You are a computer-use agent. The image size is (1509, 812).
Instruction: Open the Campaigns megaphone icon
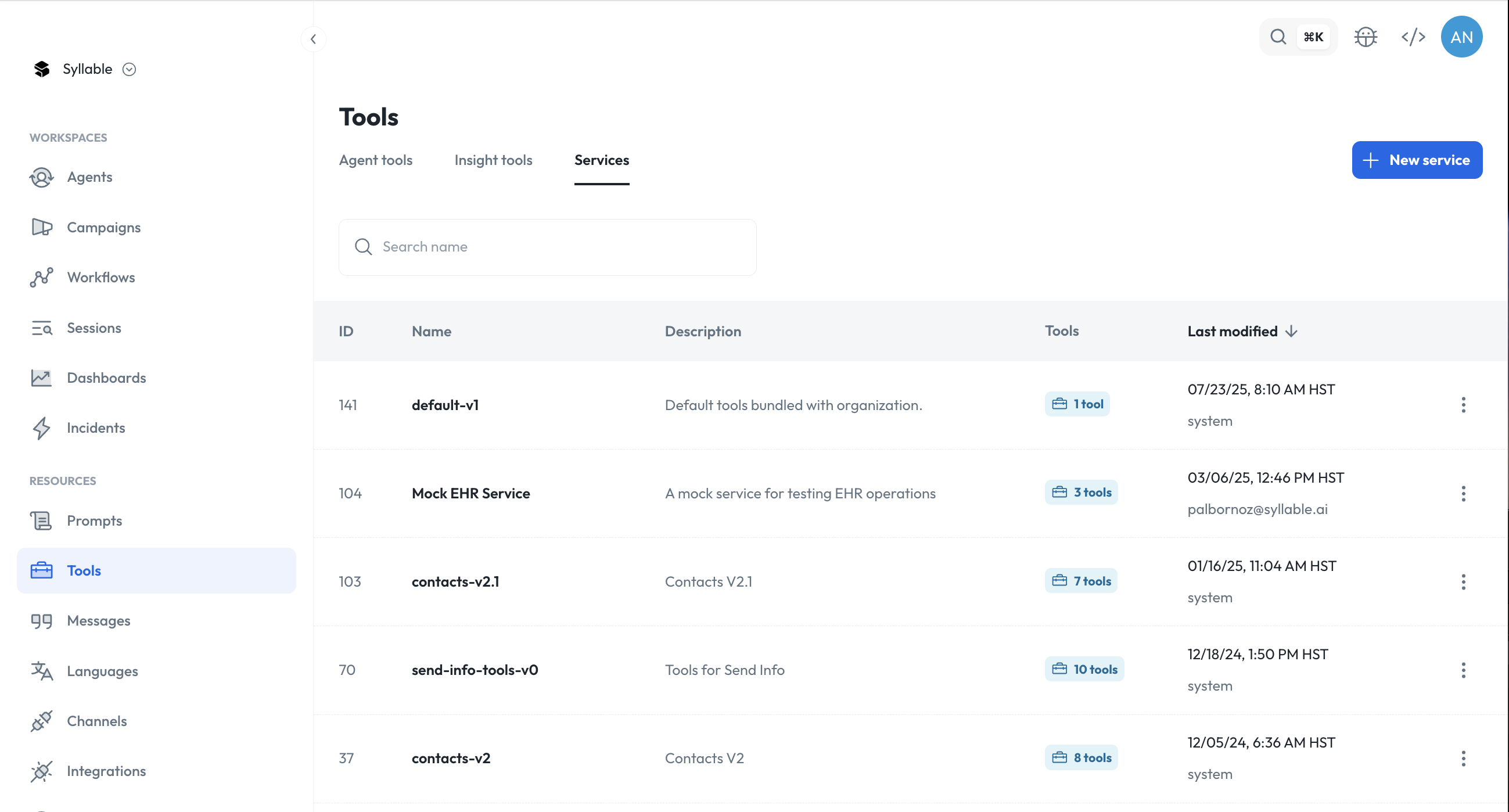tap(42, 227)
